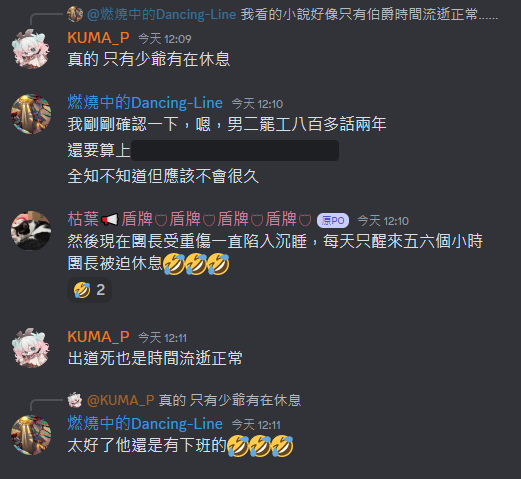Reveal the blacked-out spoiler text after 還要算上

[235, 150]
